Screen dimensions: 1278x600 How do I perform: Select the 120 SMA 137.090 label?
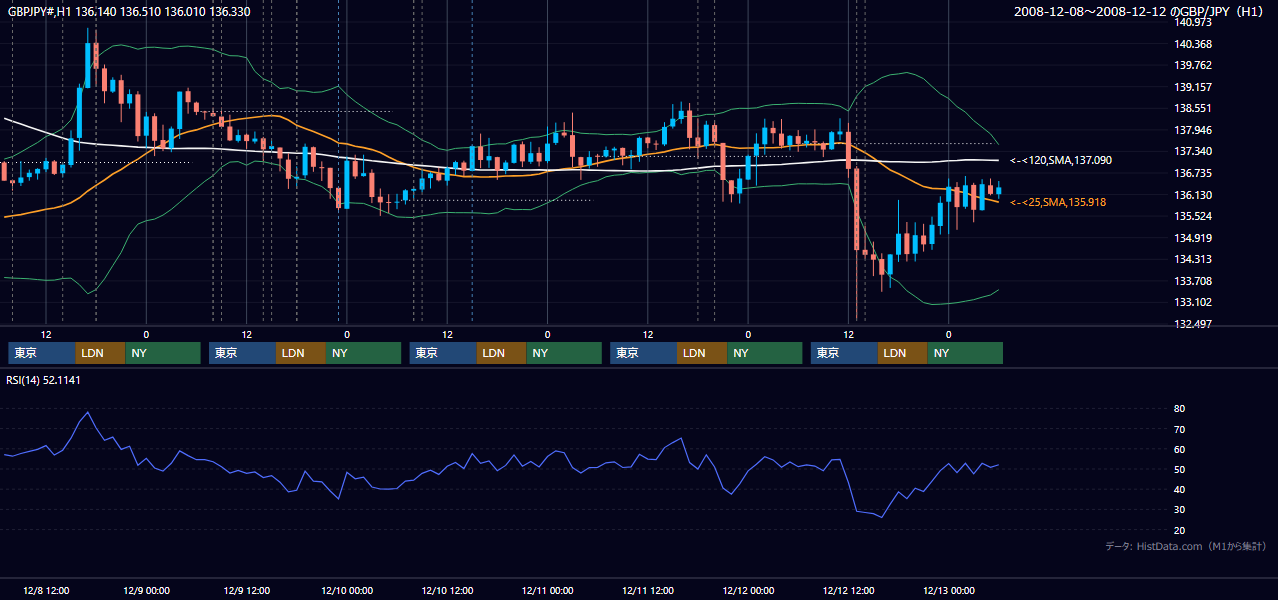(x=1061, y=160)
